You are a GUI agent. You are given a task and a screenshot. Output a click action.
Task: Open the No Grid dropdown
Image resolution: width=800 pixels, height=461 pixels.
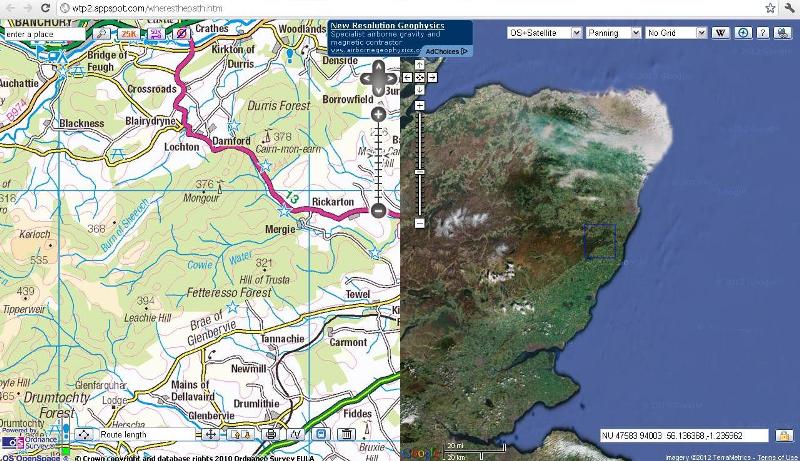[676, 33]
